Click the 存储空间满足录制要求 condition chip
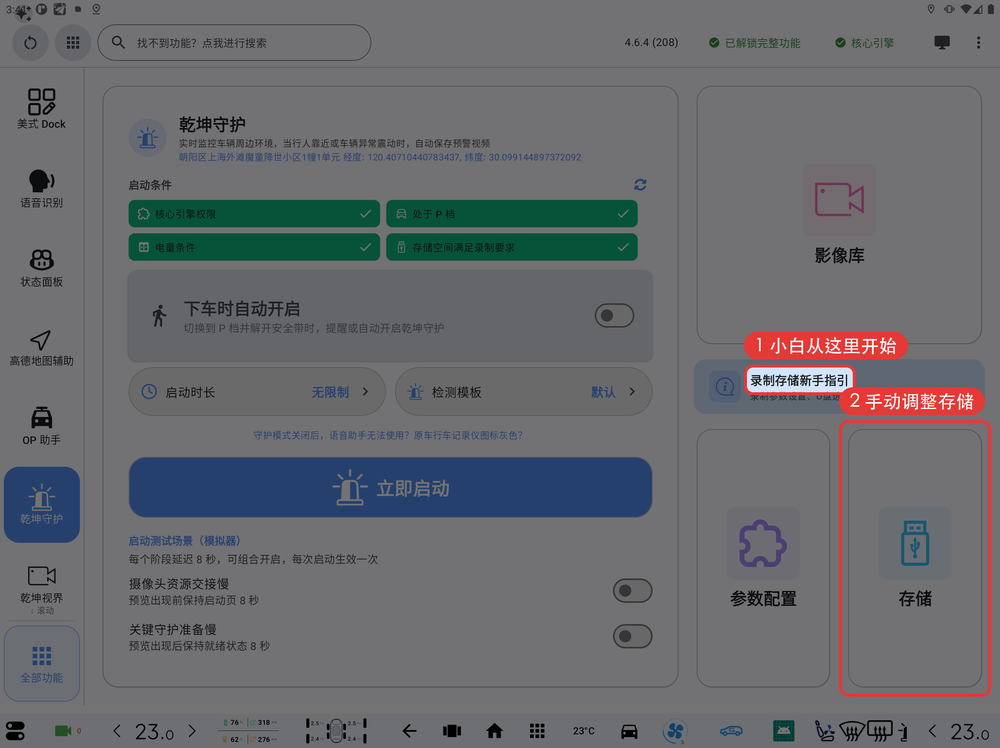This screenshot has height=748, width=1000. [x=511, y=247]
